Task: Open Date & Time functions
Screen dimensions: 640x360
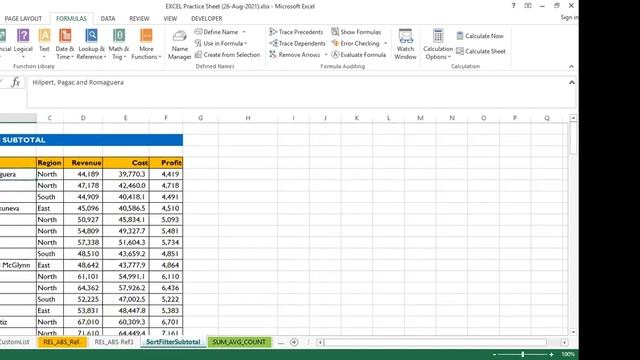Action: (x=64, y=43)
